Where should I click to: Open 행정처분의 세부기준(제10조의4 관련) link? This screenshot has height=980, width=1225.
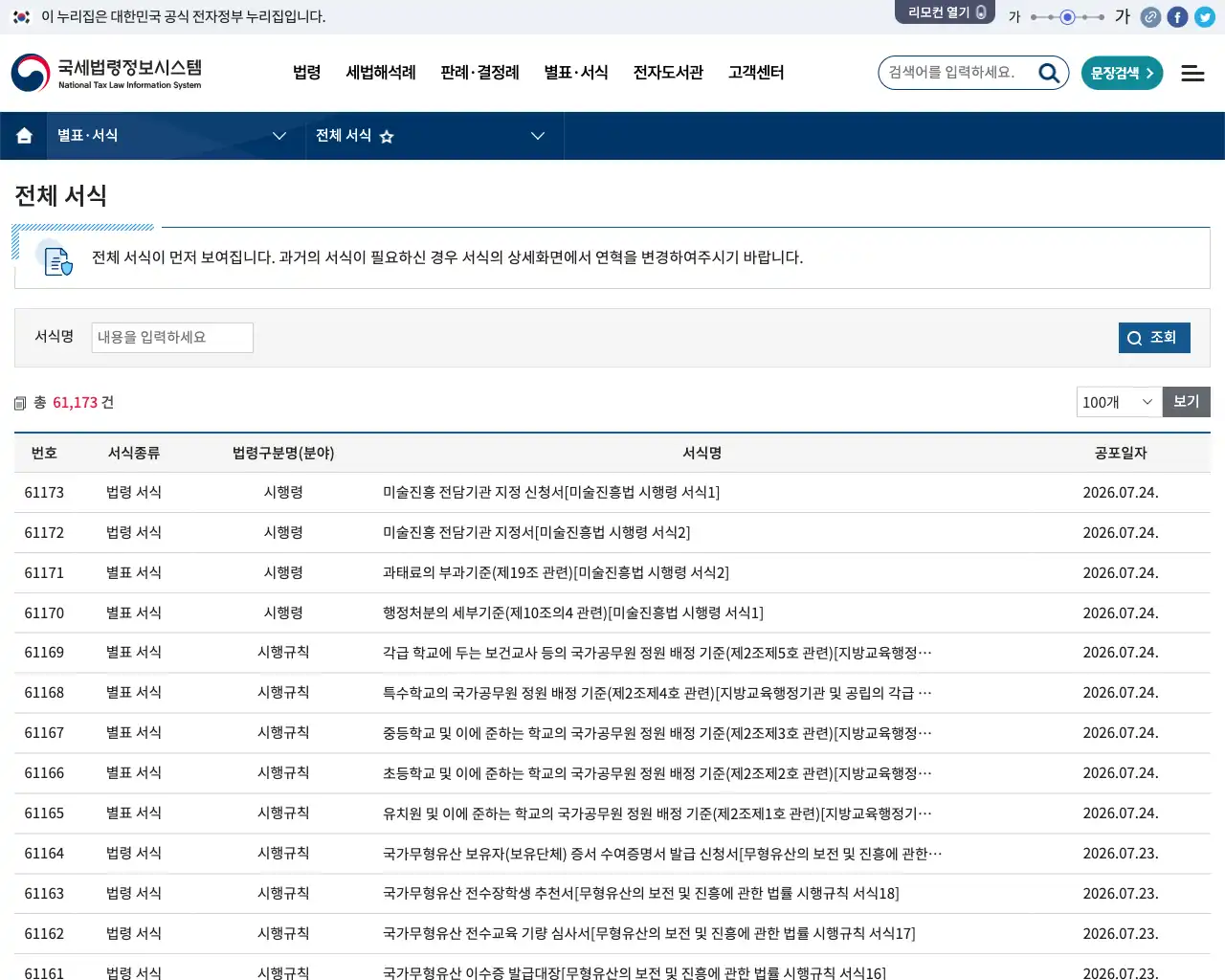pyautogui.click(x=572, y=613)
